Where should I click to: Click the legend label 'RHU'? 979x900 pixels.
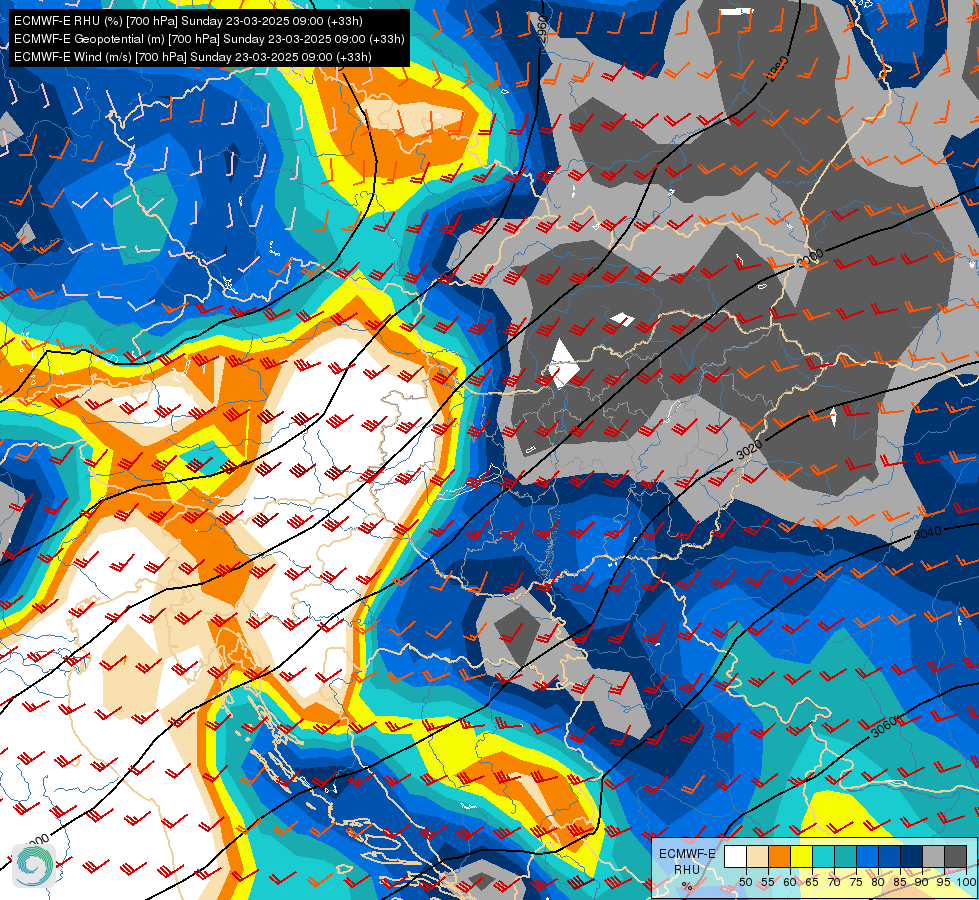[x=687, y=869]
